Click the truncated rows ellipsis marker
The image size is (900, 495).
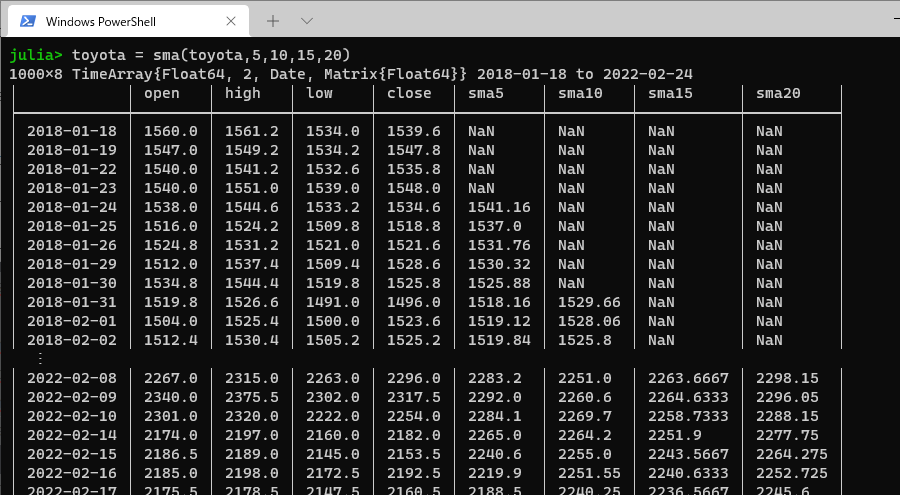click(40, 358)
